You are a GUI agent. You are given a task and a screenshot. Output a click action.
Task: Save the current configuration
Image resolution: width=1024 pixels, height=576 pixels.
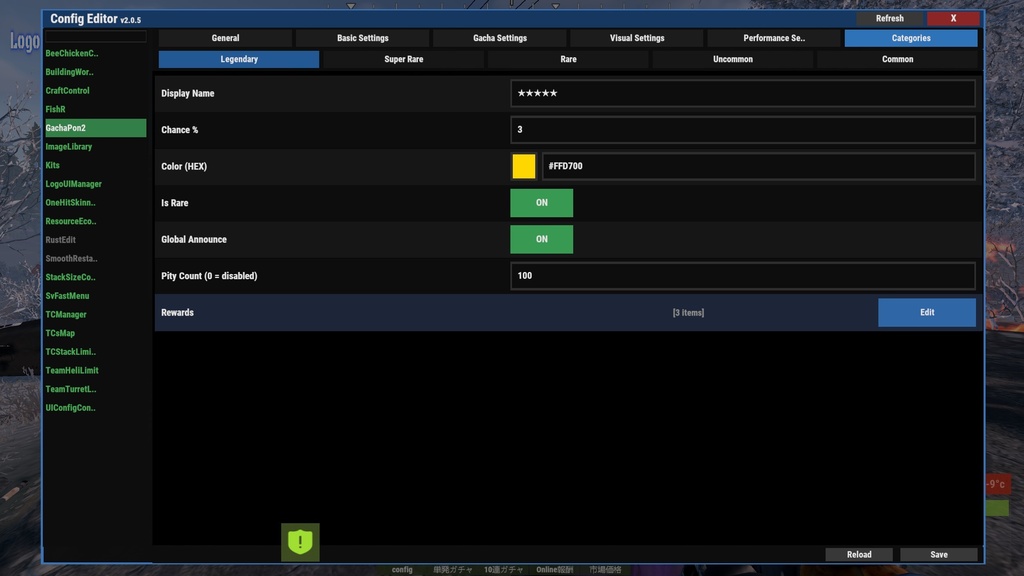(937, 553)
